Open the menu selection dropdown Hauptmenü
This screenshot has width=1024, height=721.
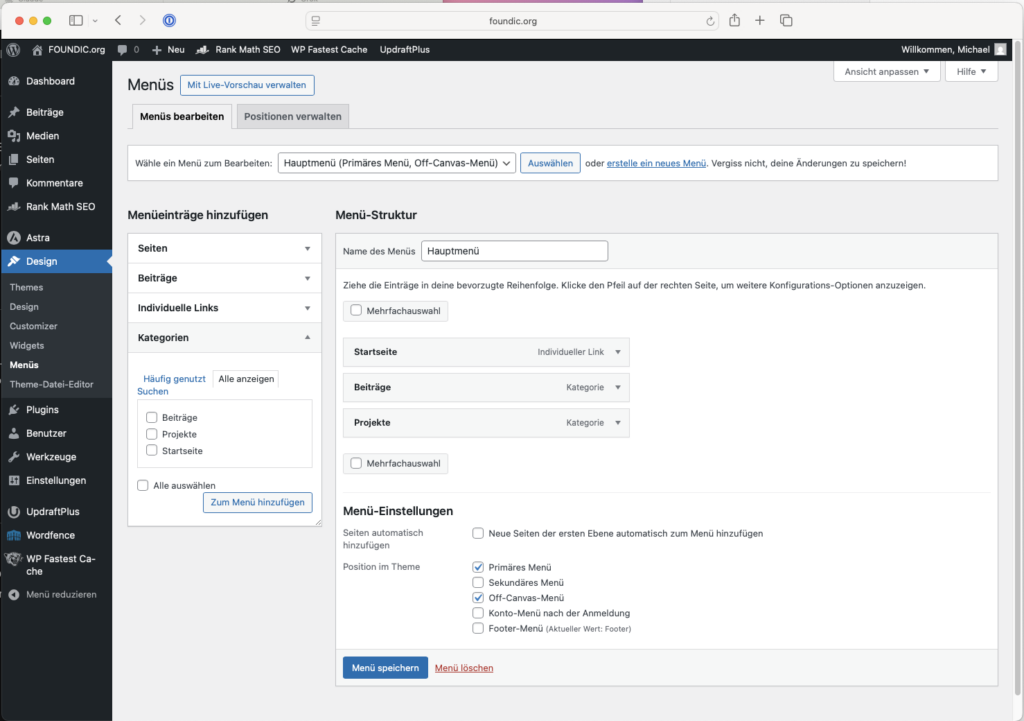click(396, 163)
